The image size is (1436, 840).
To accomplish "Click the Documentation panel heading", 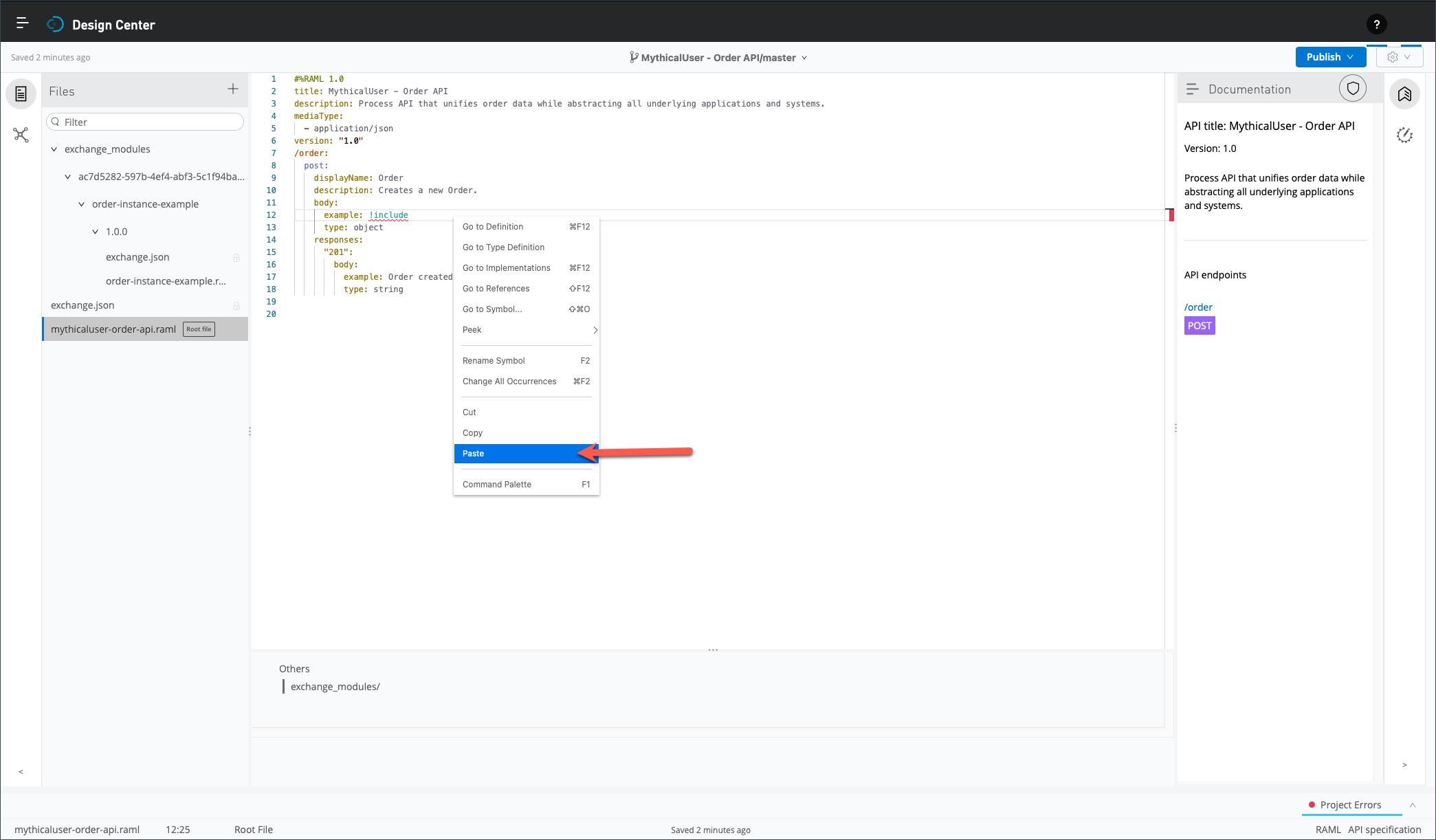I will point(1250,89).
